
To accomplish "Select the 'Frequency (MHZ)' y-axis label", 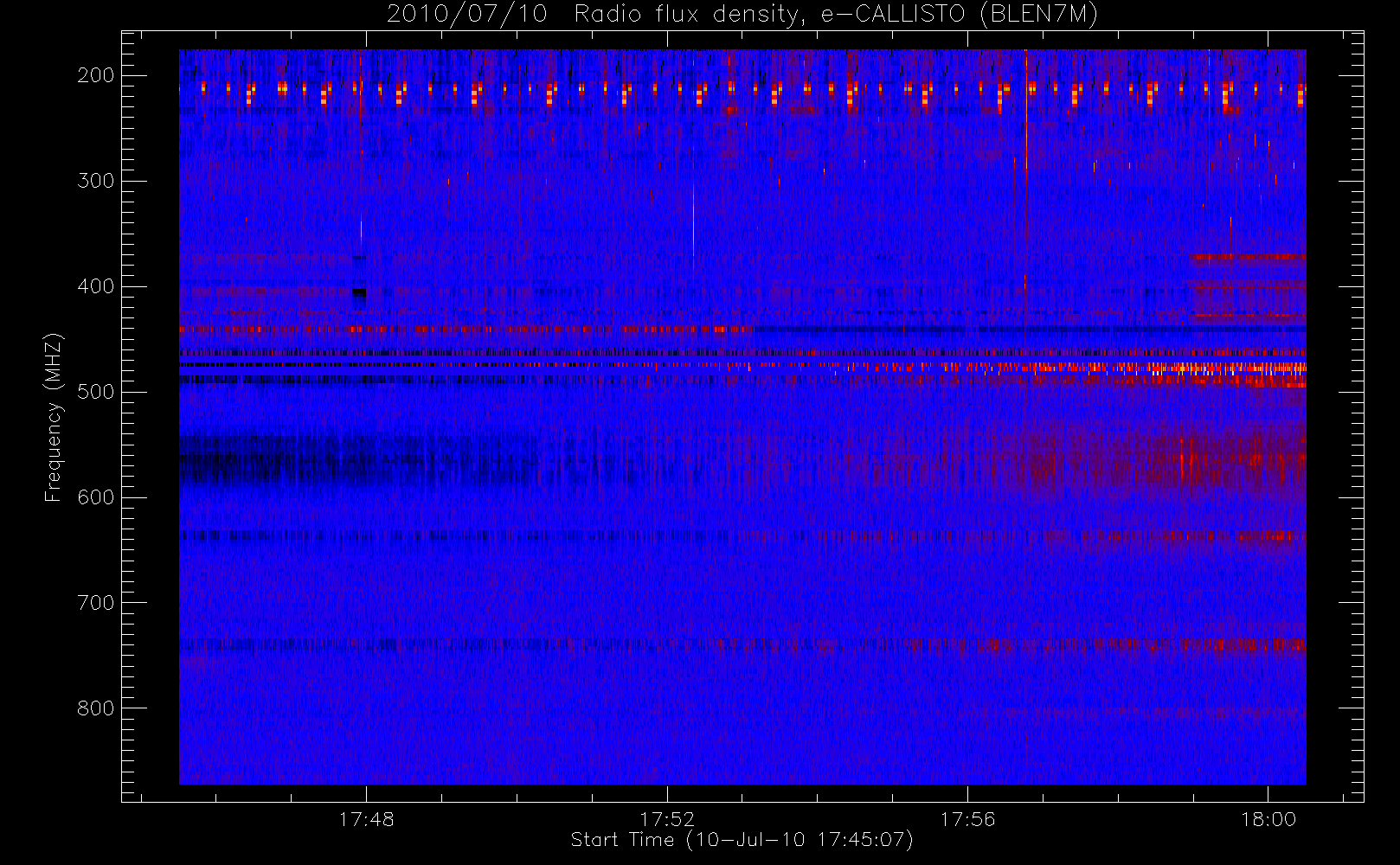I will (54, 417).
